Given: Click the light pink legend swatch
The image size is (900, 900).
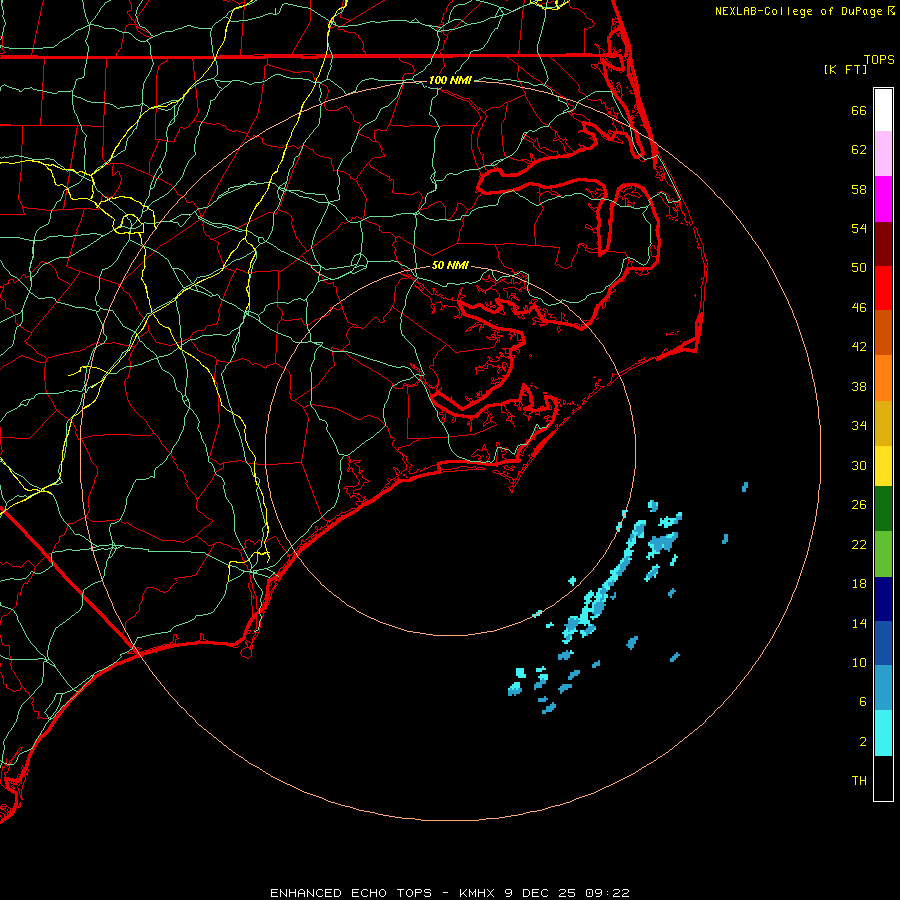Looking at the screenshot, I should 883,154.
